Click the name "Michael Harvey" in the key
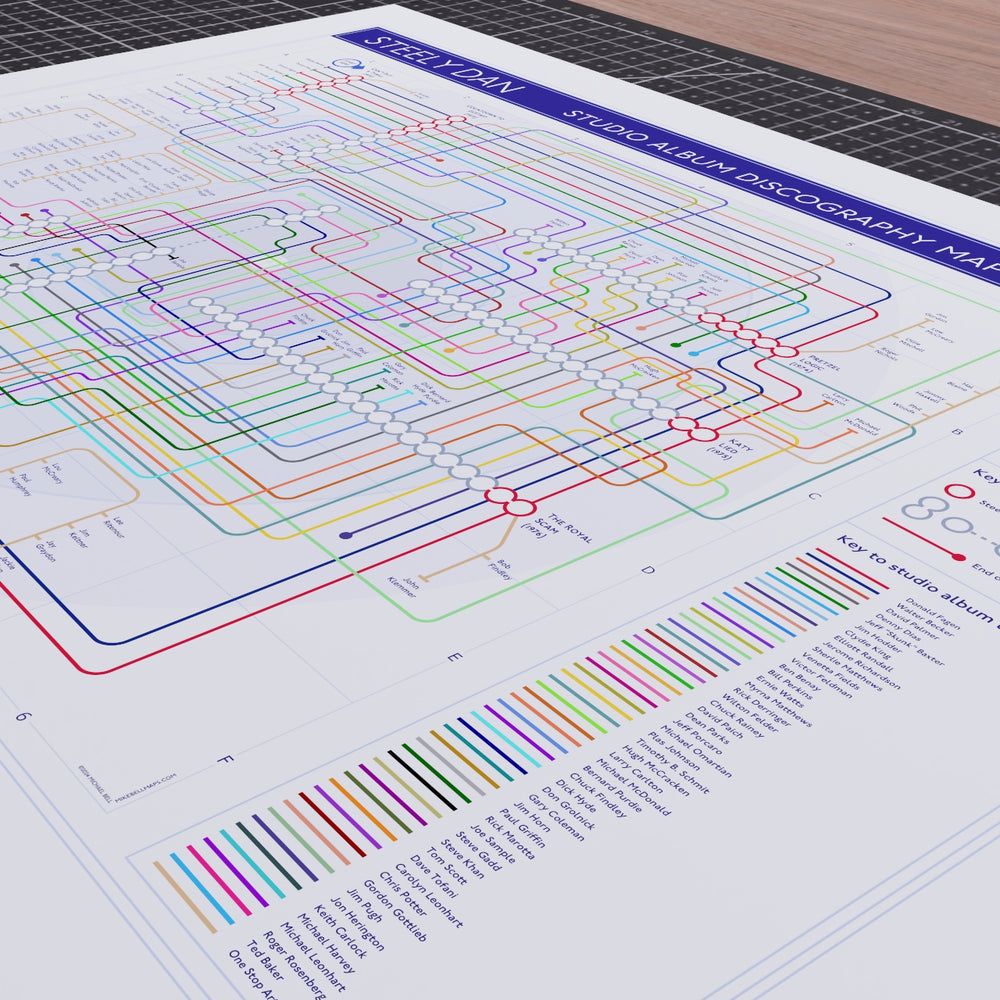1000x1000 pixels. [x=325, y=943]
